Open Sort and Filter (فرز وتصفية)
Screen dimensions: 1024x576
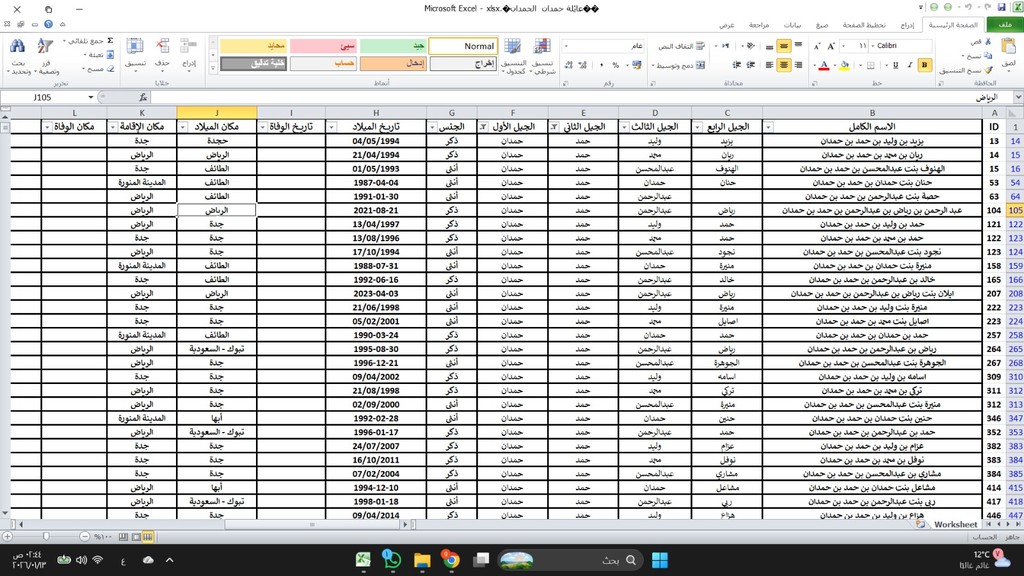(46, 56)
